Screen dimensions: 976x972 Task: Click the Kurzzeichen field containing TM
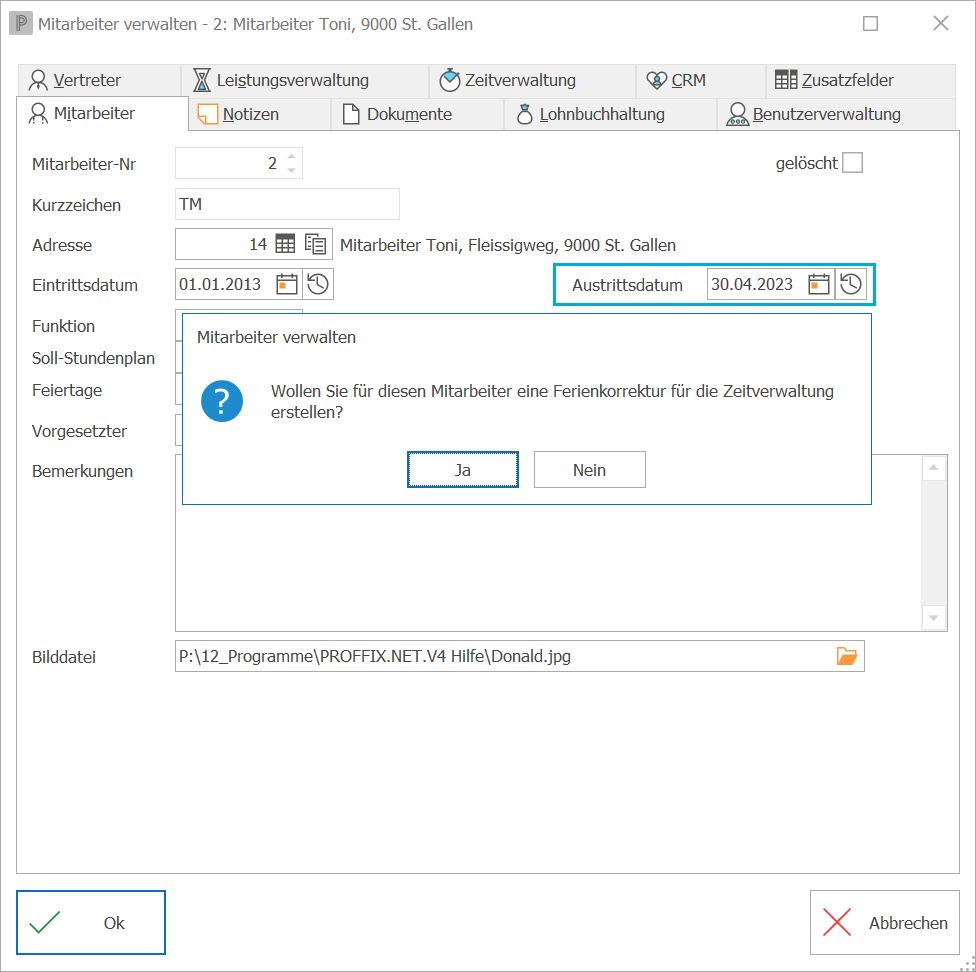[x=287, y=204]
